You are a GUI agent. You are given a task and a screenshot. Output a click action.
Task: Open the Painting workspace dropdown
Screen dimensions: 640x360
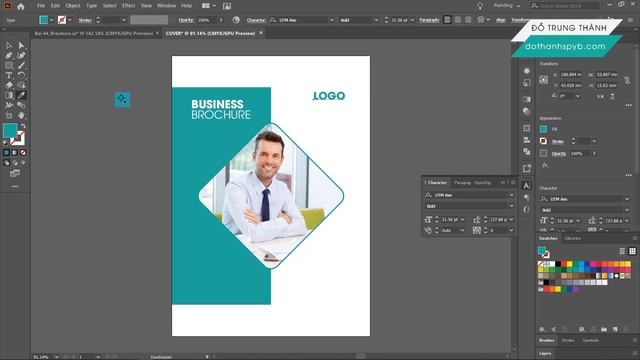tap(507, 6)
